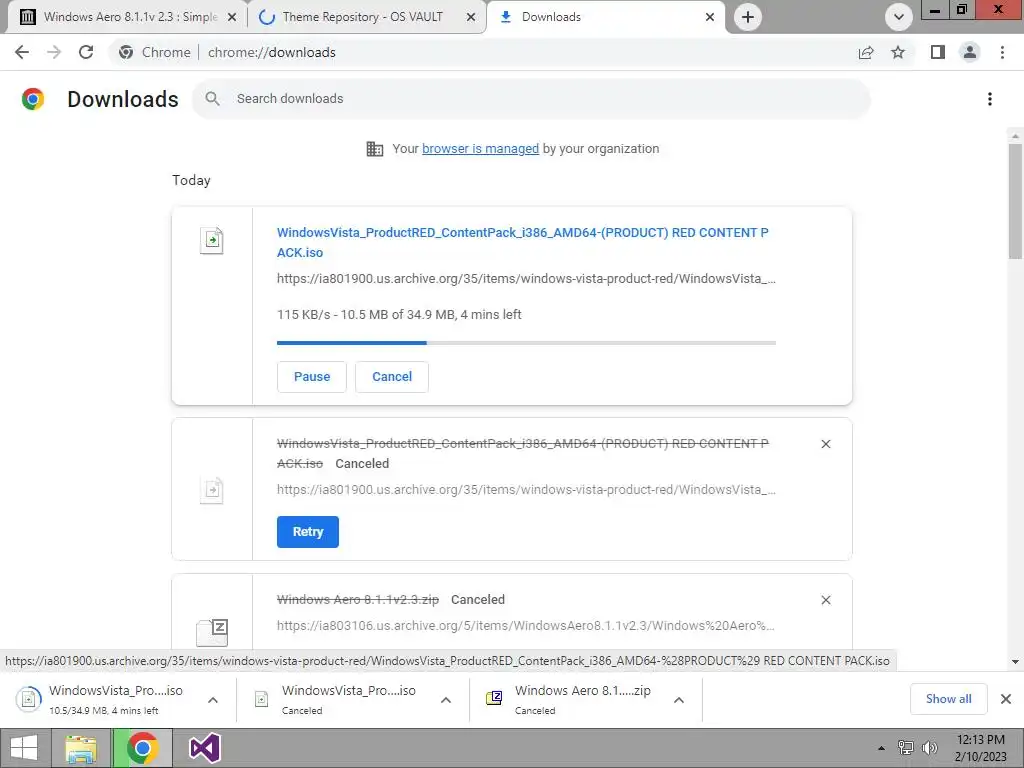
Task: Reload the current page
Action: 86,52
